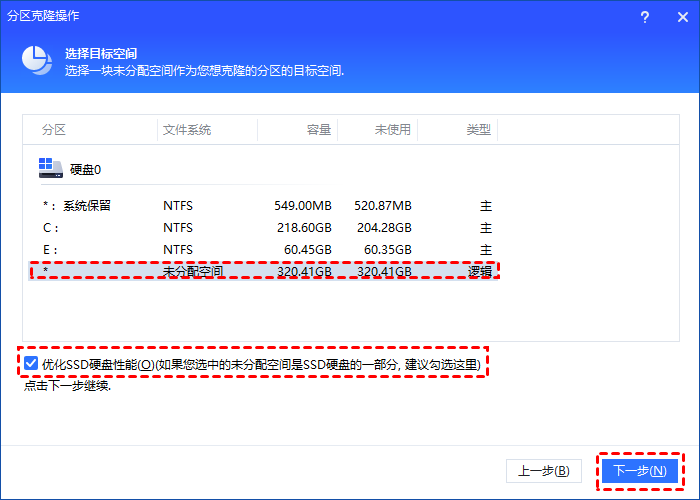Click the 60.35GB unused space cell

(385, 249)
